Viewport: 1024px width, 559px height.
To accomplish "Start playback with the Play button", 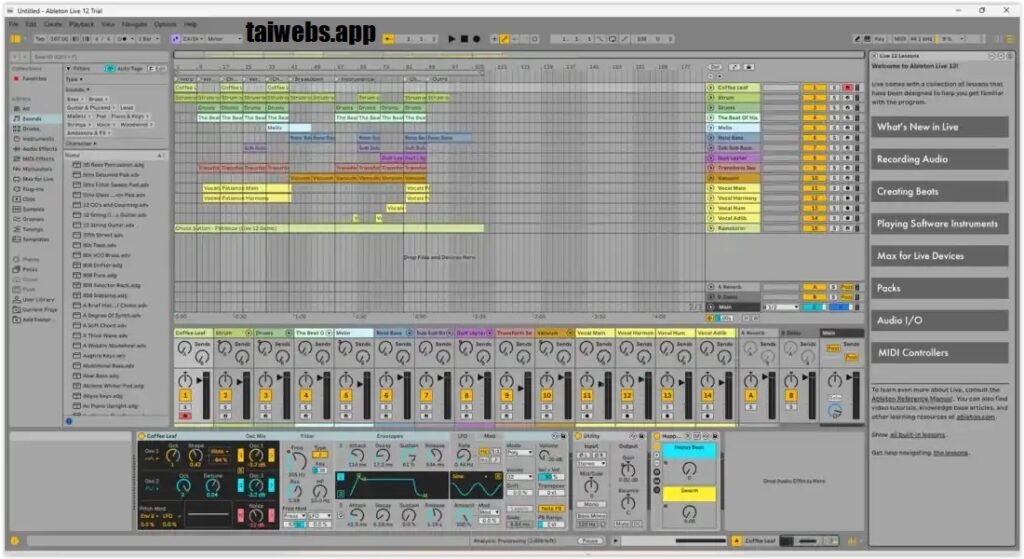I will pos(451,39).
